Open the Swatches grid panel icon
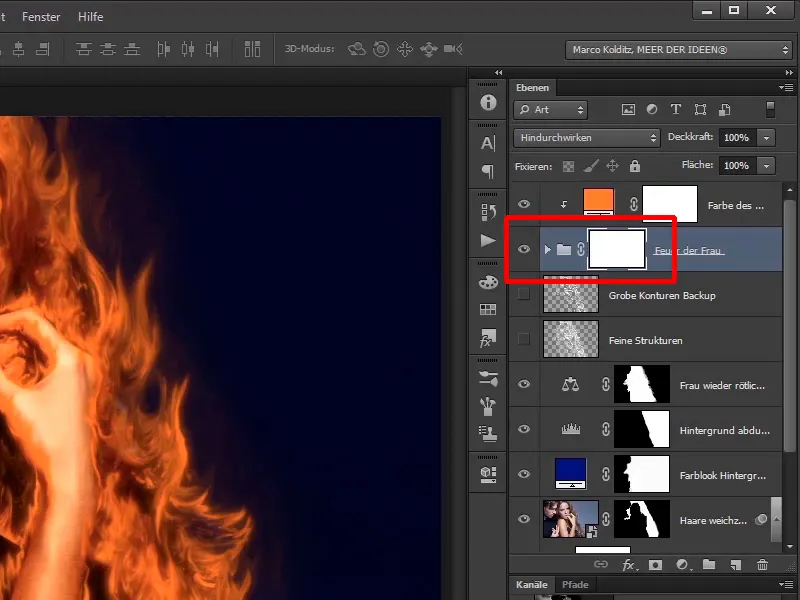This screenshot has height=600, width=800. (x=488, y=309)
